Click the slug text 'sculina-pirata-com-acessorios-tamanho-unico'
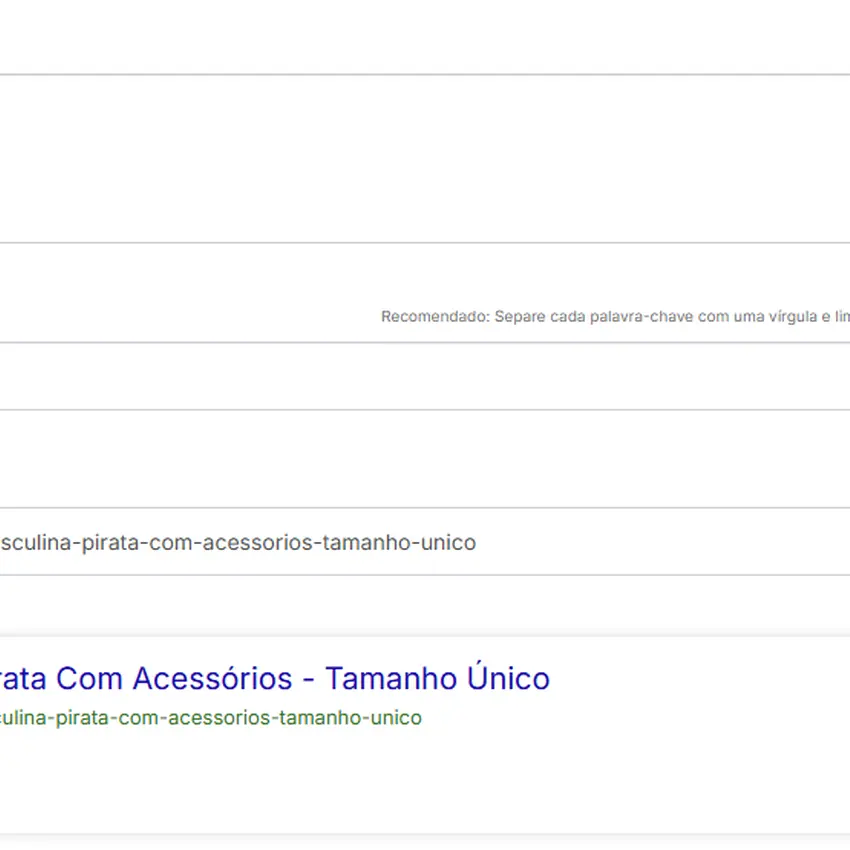850x850 pixels. (x=240, y=542)
